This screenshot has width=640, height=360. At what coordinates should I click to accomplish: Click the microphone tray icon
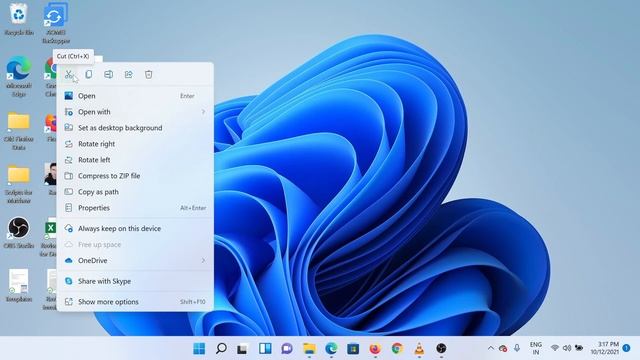(517, 348)
